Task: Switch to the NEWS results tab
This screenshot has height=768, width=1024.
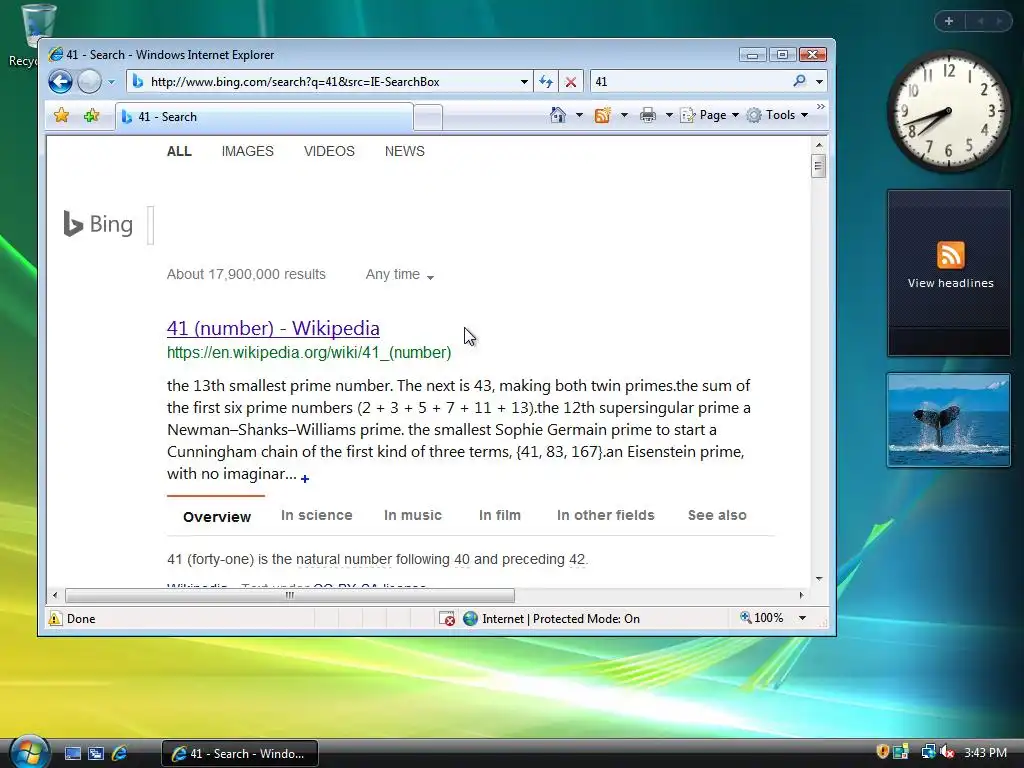Action: click(404, 152)
